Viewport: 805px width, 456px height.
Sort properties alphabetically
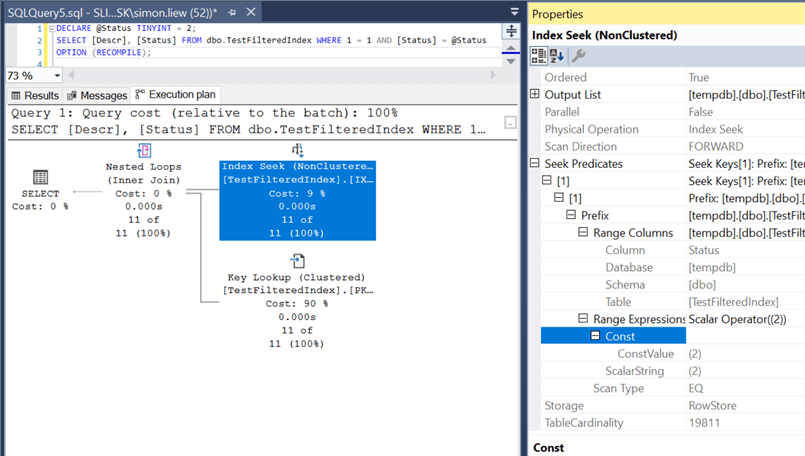point(557,56)
